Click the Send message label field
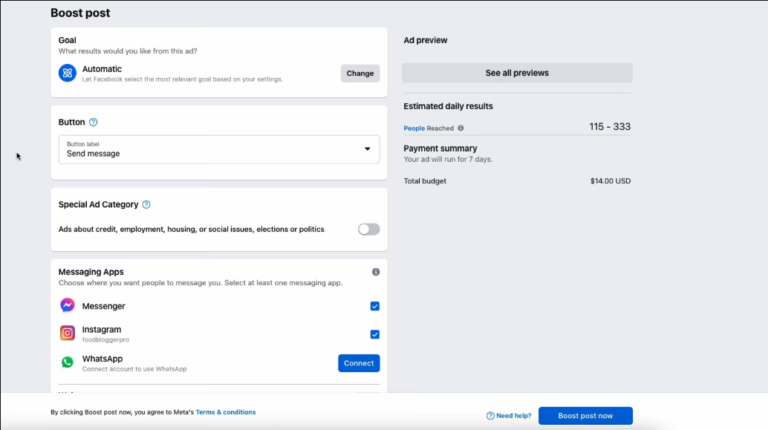Viewport: 768px width, 430px height. pos(219,149)
